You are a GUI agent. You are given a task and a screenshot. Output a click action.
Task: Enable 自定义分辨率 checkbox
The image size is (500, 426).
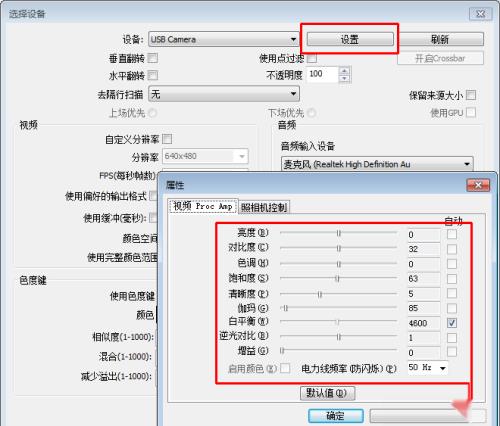(167, 139)
